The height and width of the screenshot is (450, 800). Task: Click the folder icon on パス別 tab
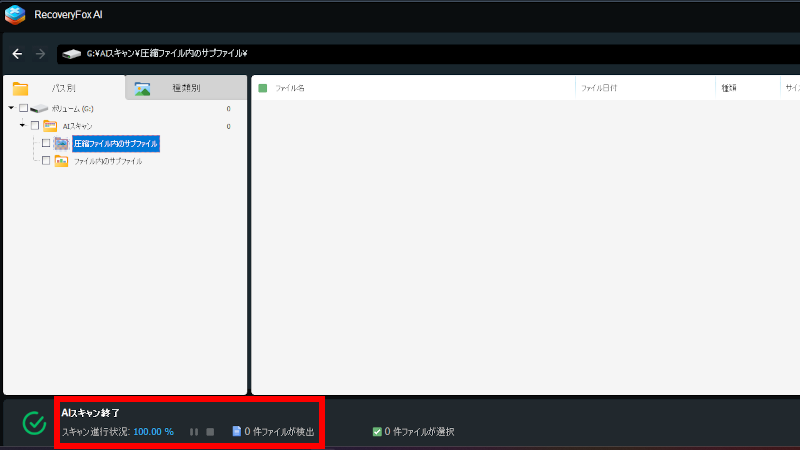coord(20,89)
